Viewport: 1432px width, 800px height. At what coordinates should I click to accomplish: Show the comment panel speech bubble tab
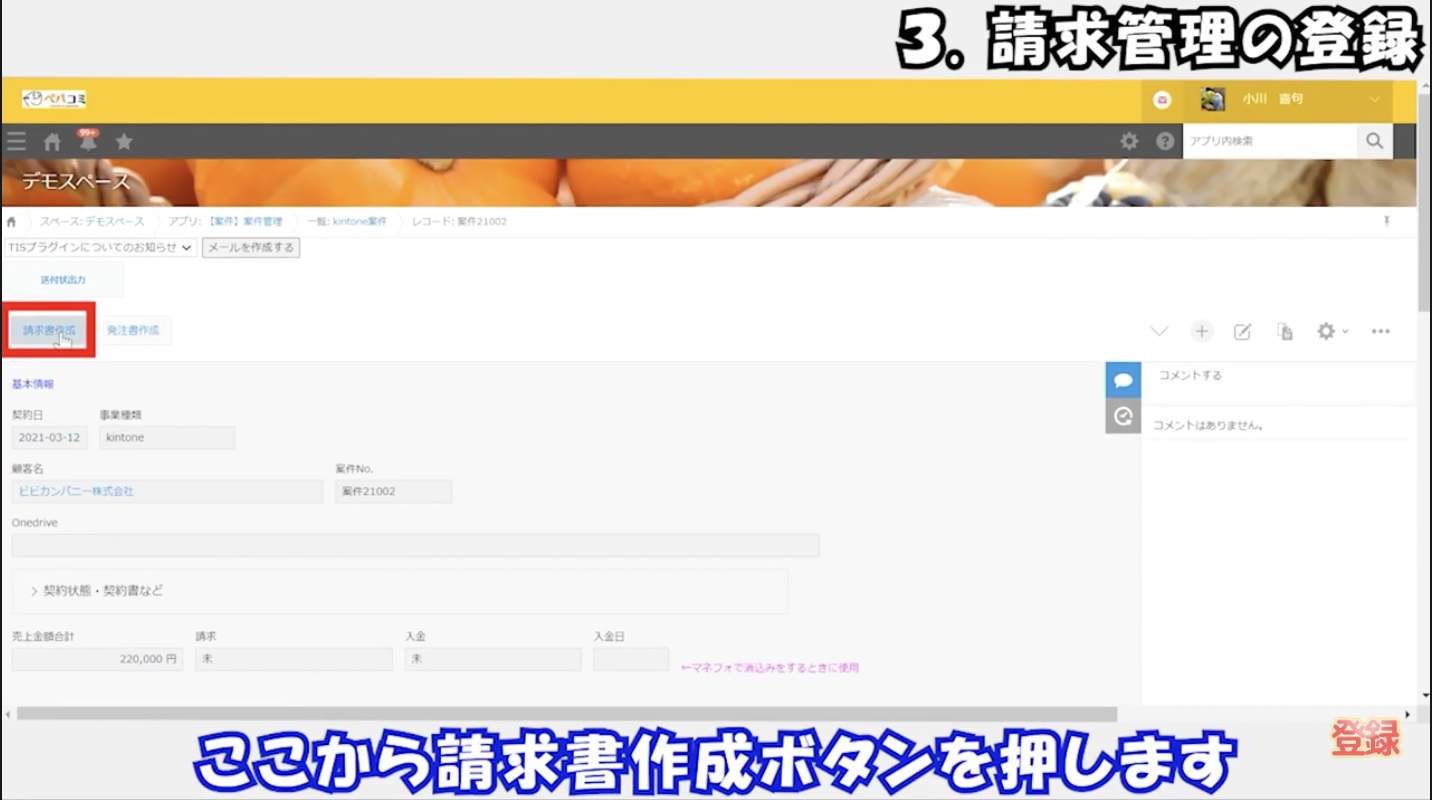(1123, 379)
